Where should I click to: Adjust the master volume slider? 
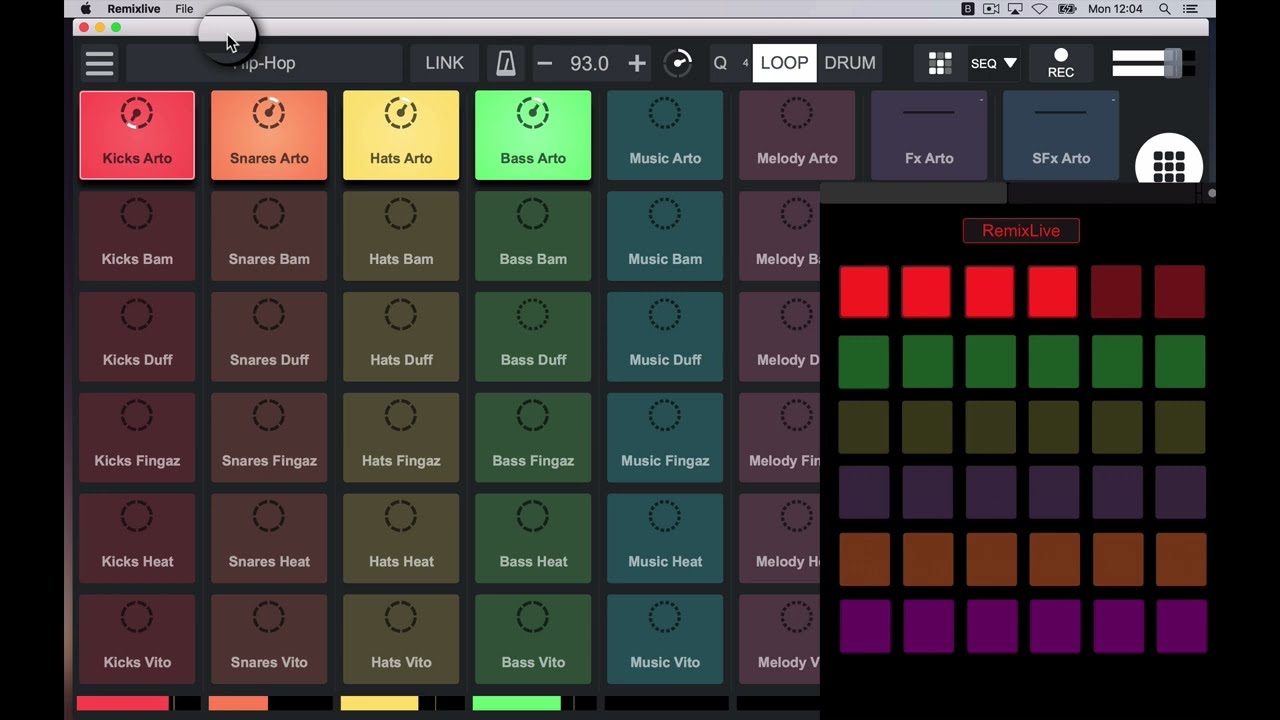[x=1153, y=63]
